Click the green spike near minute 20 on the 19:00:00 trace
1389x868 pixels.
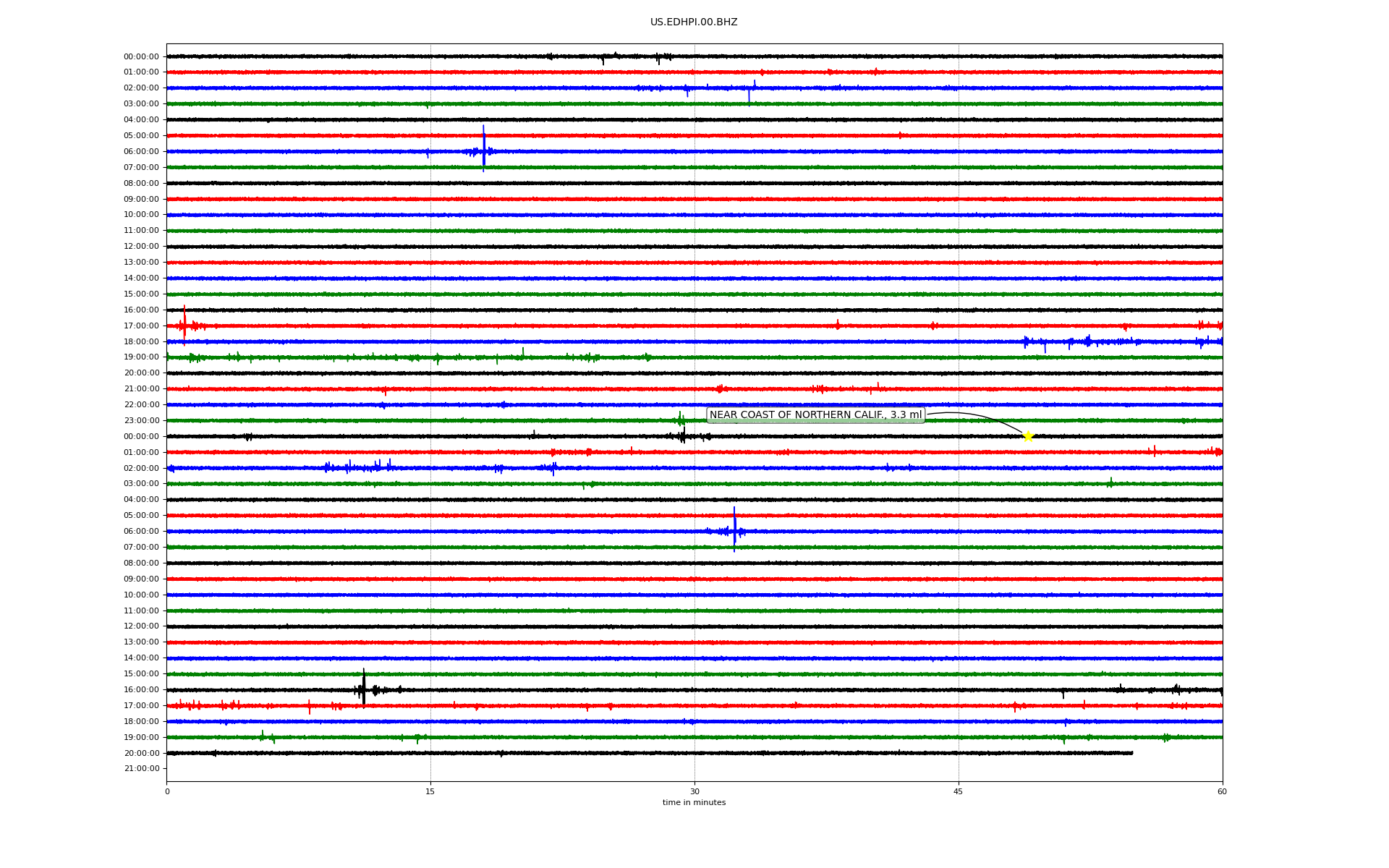point(523,352)
